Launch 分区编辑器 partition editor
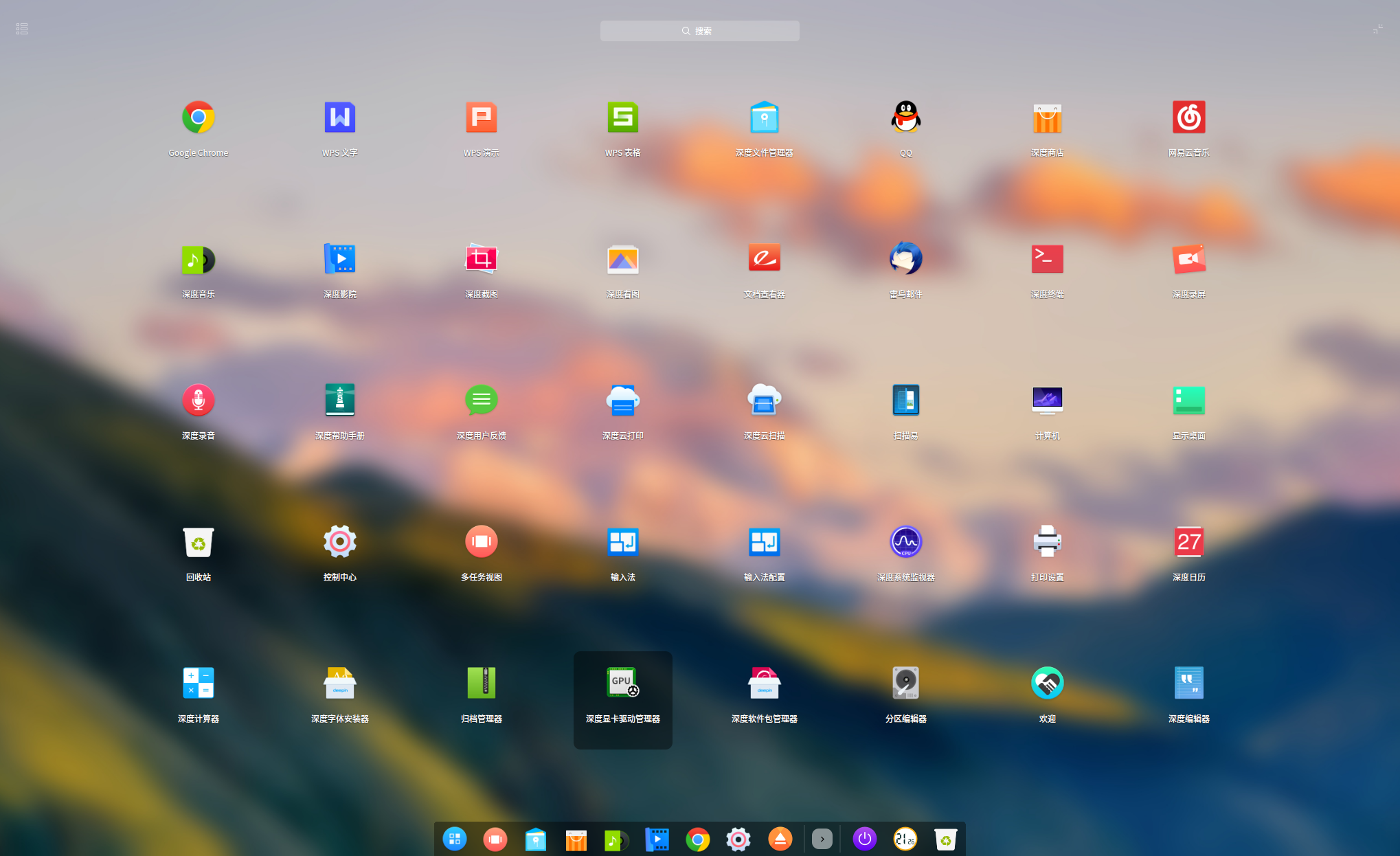Image resolution: width=1400 pixels, height=856 pixels. click(905, 684)
